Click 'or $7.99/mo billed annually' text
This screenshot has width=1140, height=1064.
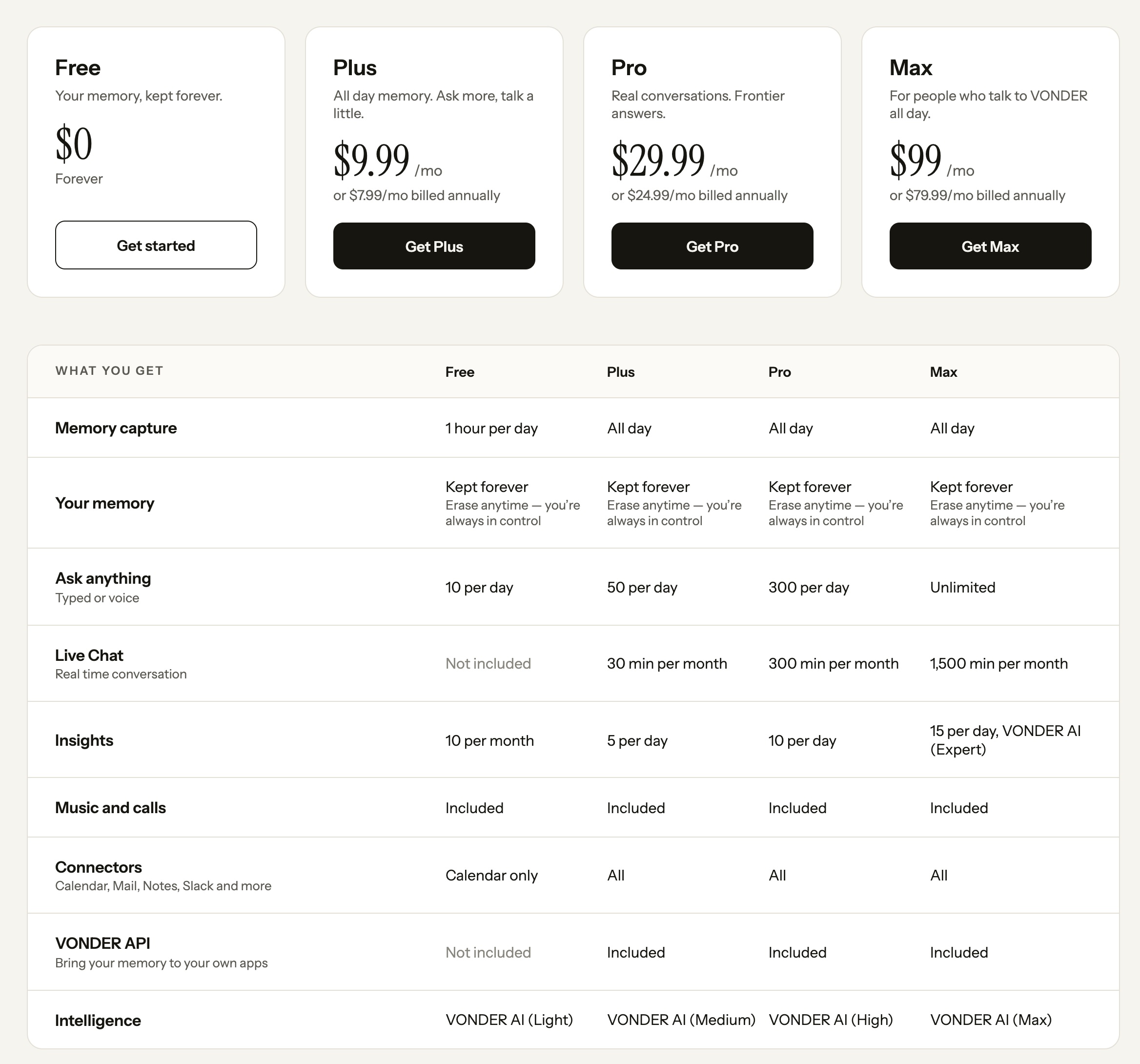(x=417, y=196)
